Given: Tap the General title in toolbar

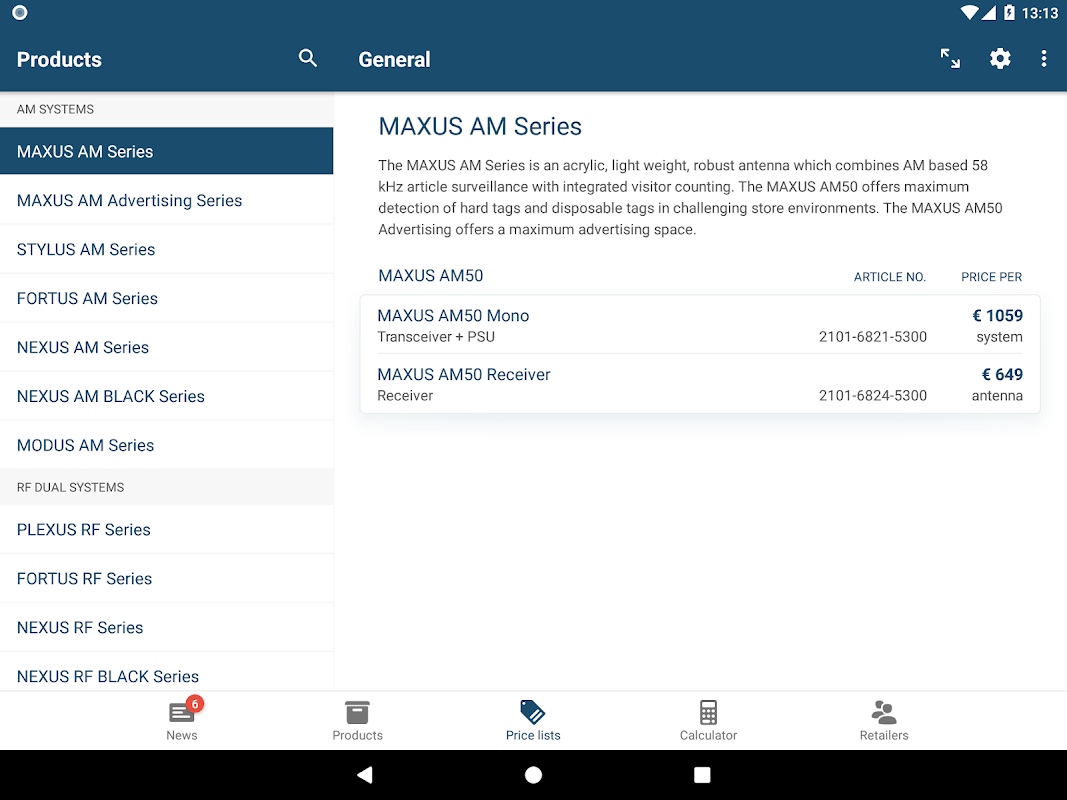Looking at the screenshot, I should click(394, 59).
